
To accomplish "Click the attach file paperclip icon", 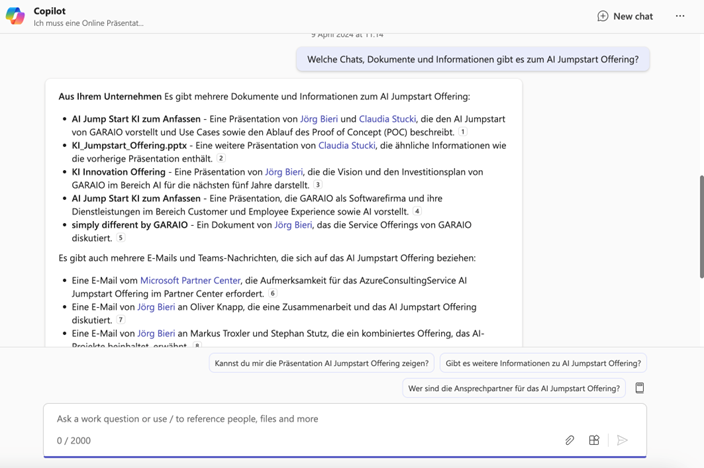I will coord(569,440).
